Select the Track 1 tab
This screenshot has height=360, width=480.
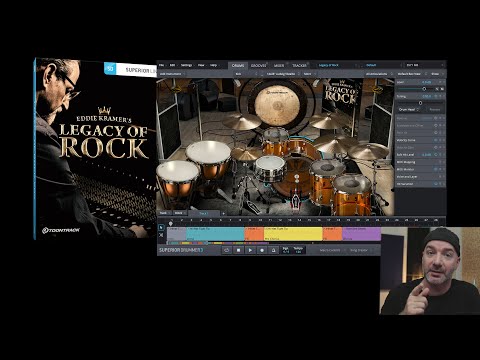203,213
